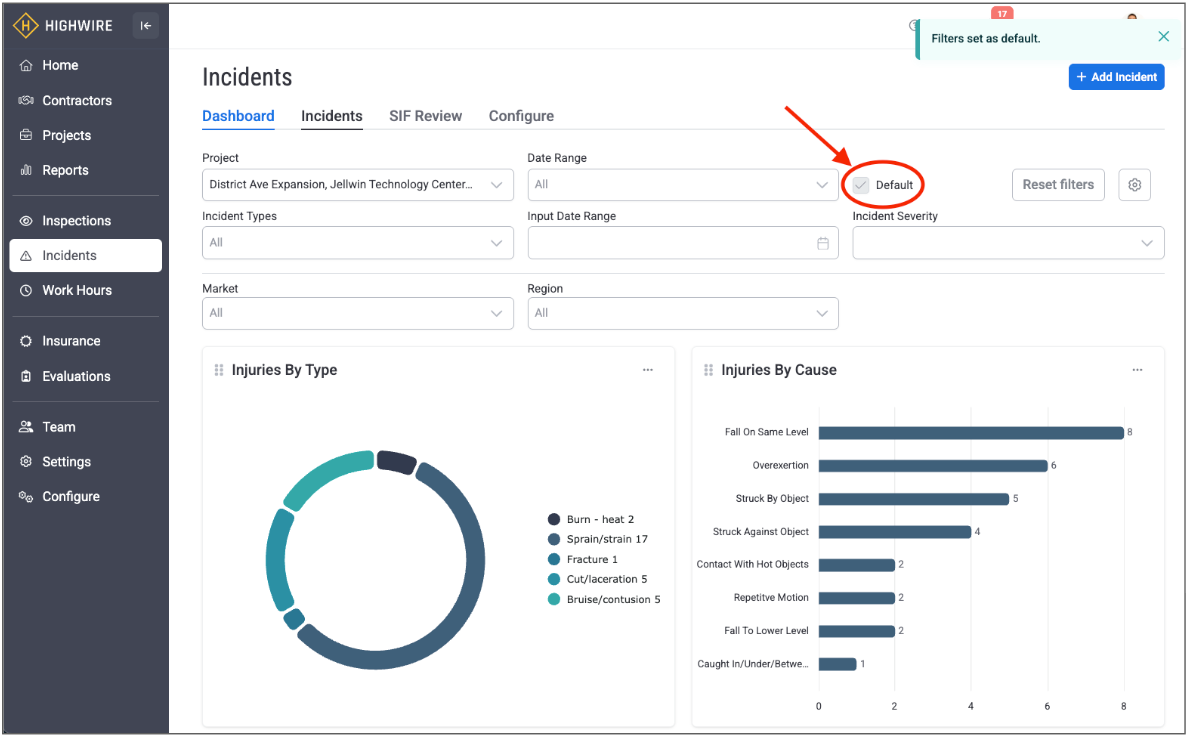Dismiss the Filters set as default notification
This screenshot has width=1188, height=737.
click(1163, 37)
